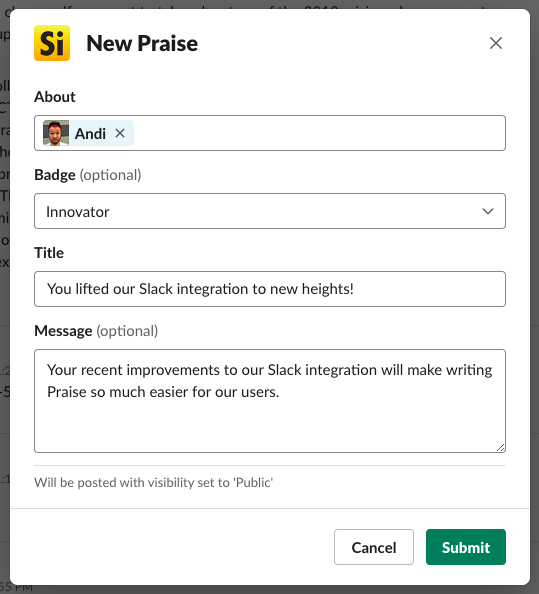Click the Title field label
This screenshot has width=539, height=594.
[x=49, y=253]
